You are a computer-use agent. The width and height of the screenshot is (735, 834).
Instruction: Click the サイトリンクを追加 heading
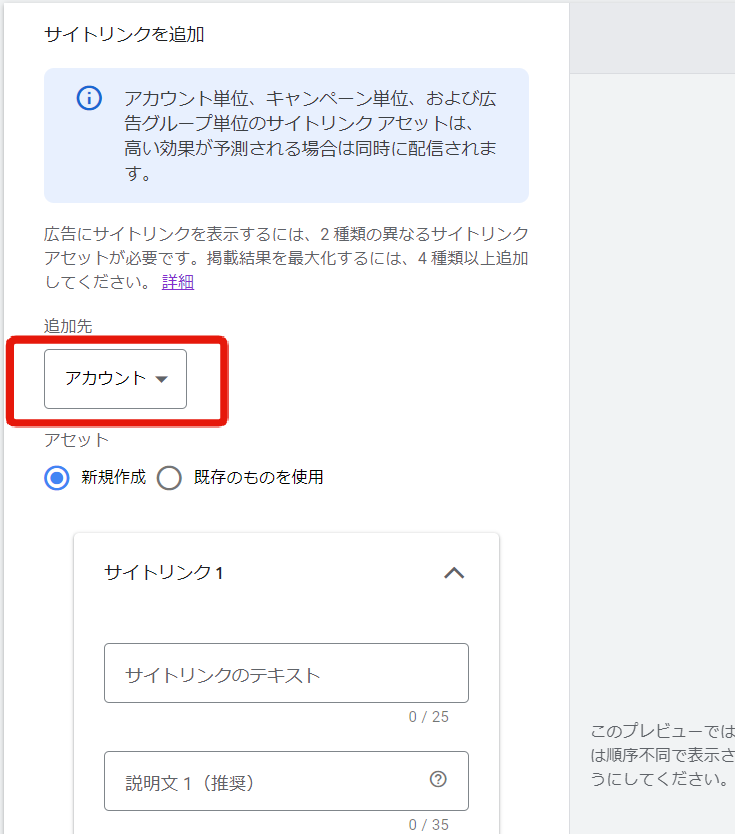[124, 35]
